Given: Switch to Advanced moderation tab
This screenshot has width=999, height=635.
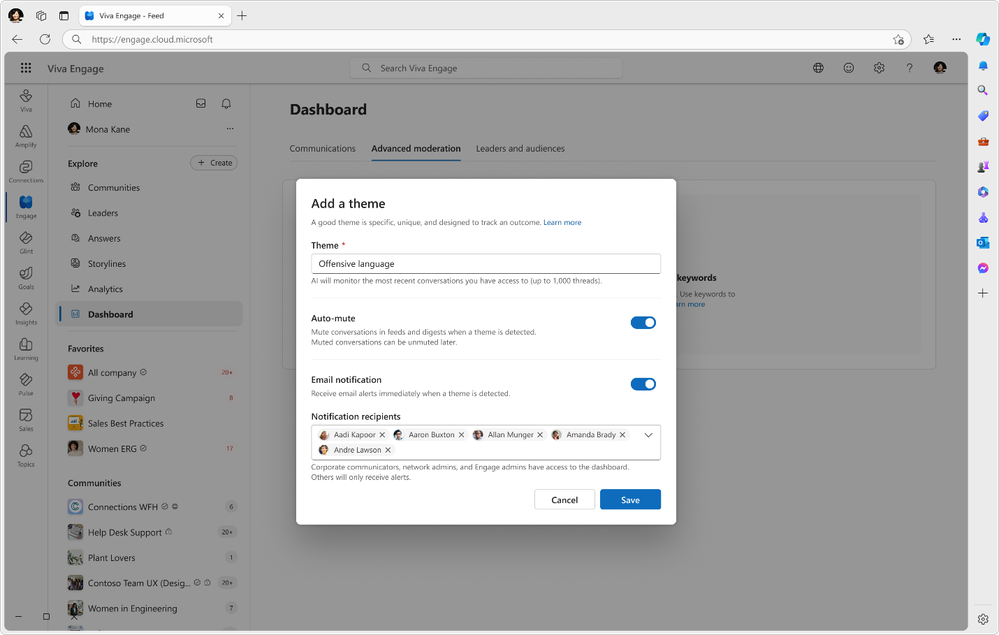Looking at the screenshot, I should pyautogui.click(x=416, y=148).
